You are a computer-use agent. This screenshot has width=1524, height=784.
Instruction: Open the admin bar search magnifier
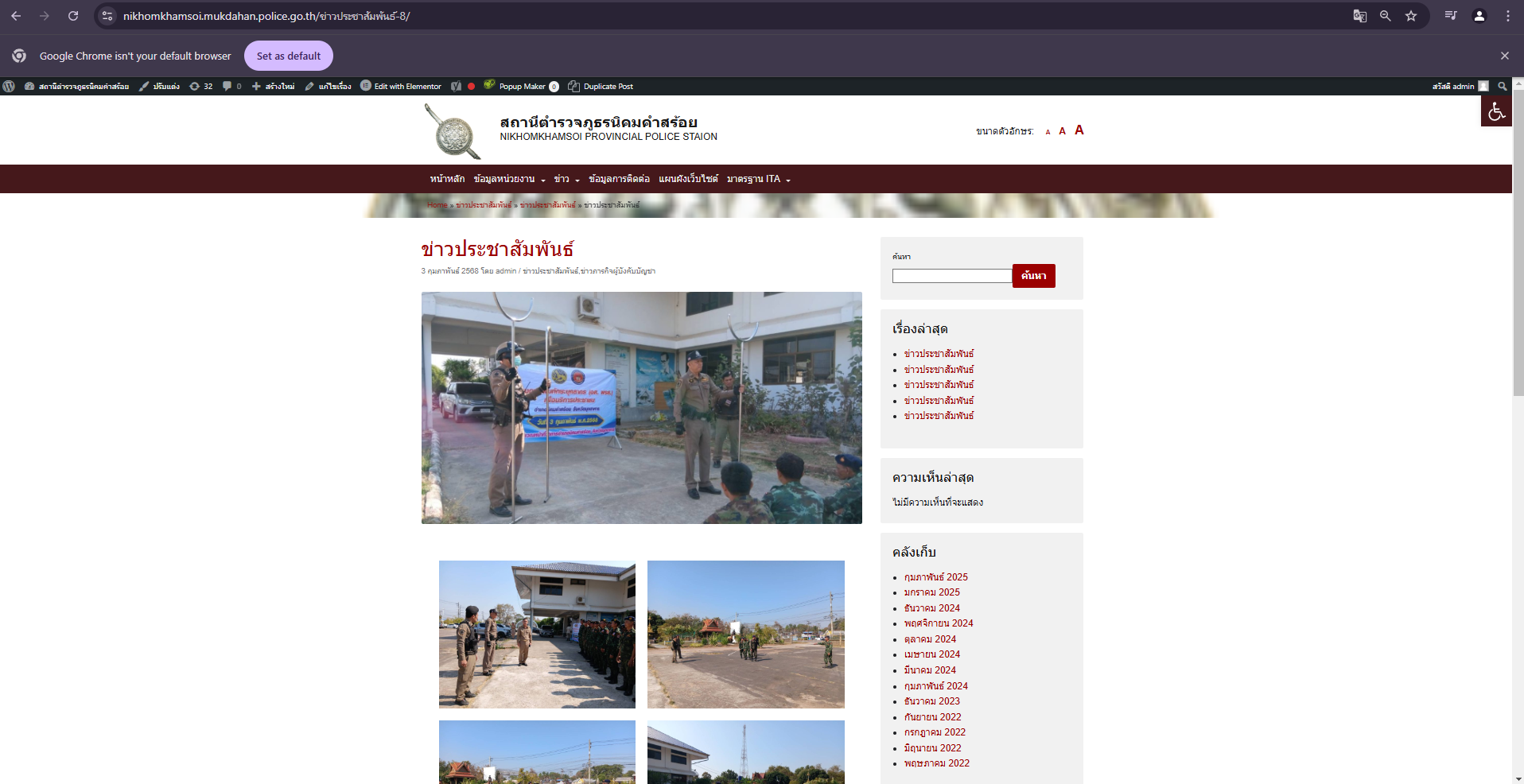click(x=1502, y=86)
